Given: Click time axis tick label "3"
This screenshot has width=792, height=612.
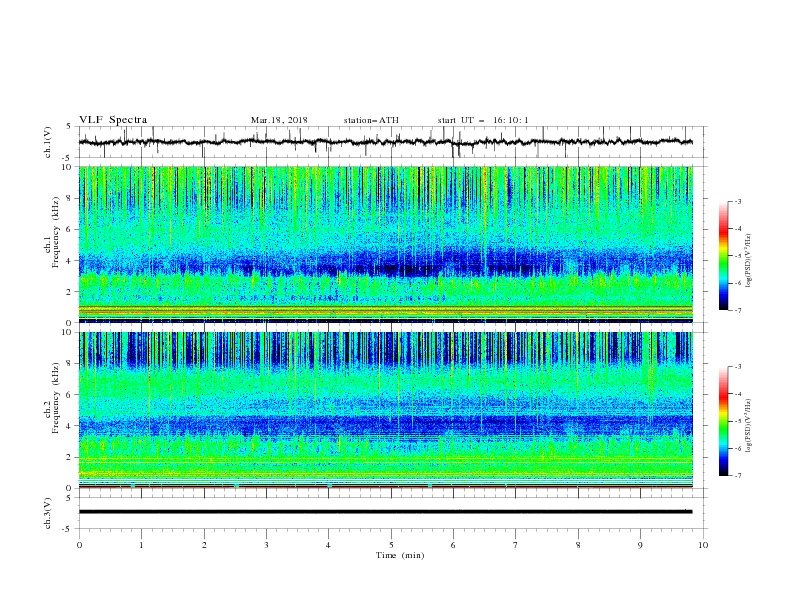Looking at the screenshot, I should 266,545.
